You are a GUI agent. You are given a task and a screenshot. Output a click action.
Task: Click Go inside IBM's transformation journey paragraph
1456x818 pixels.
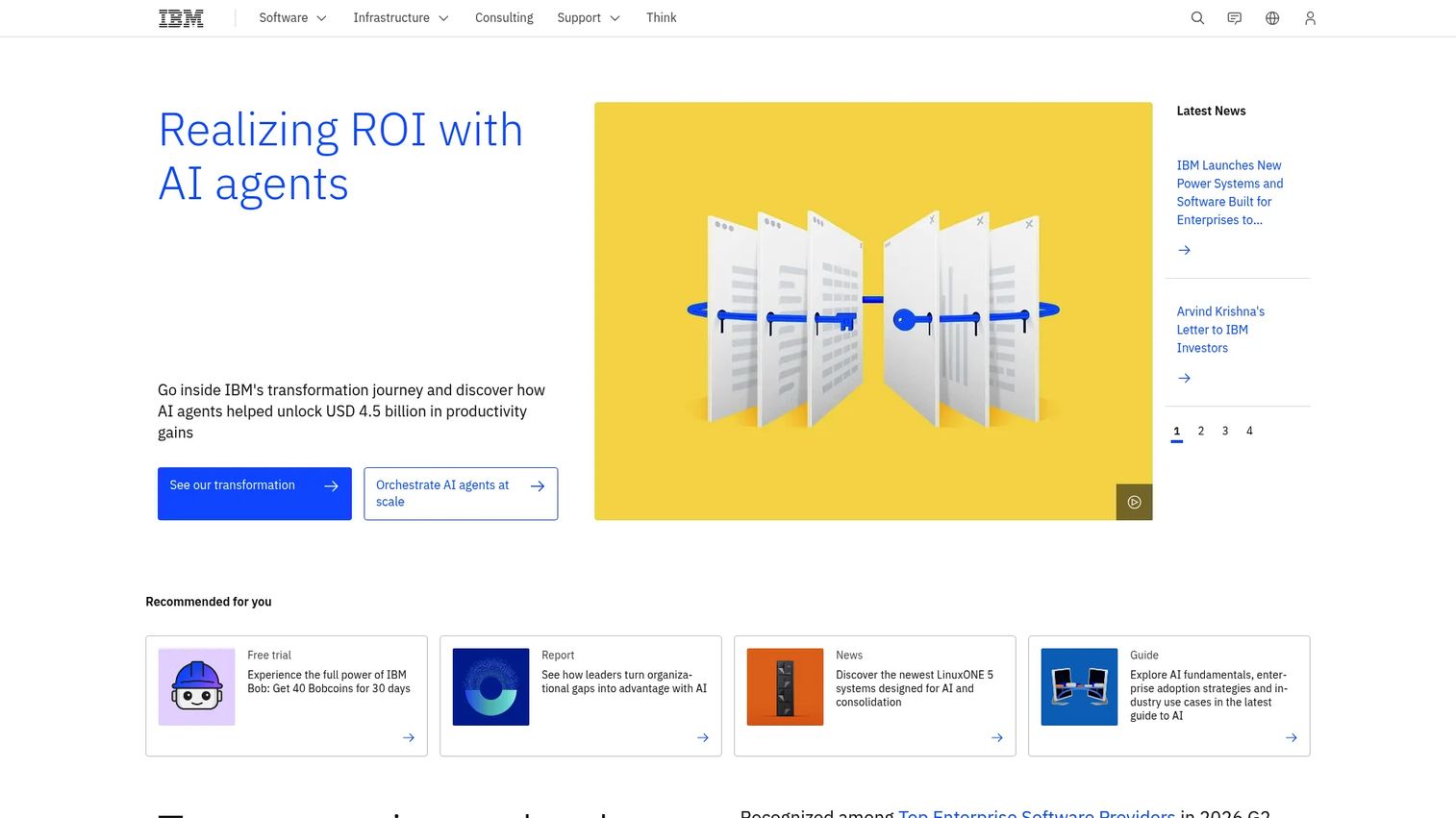(352, 411)
